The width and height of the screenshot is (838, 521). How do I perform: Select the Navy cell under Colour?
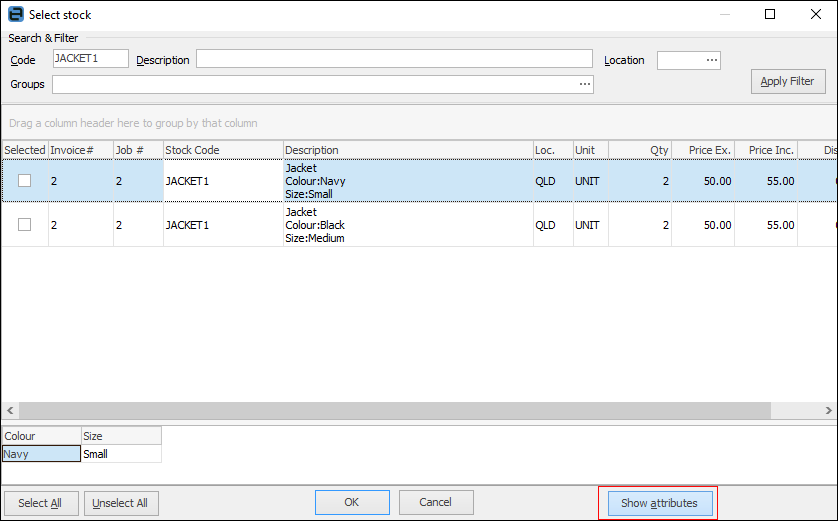click(x=42, y=454)
